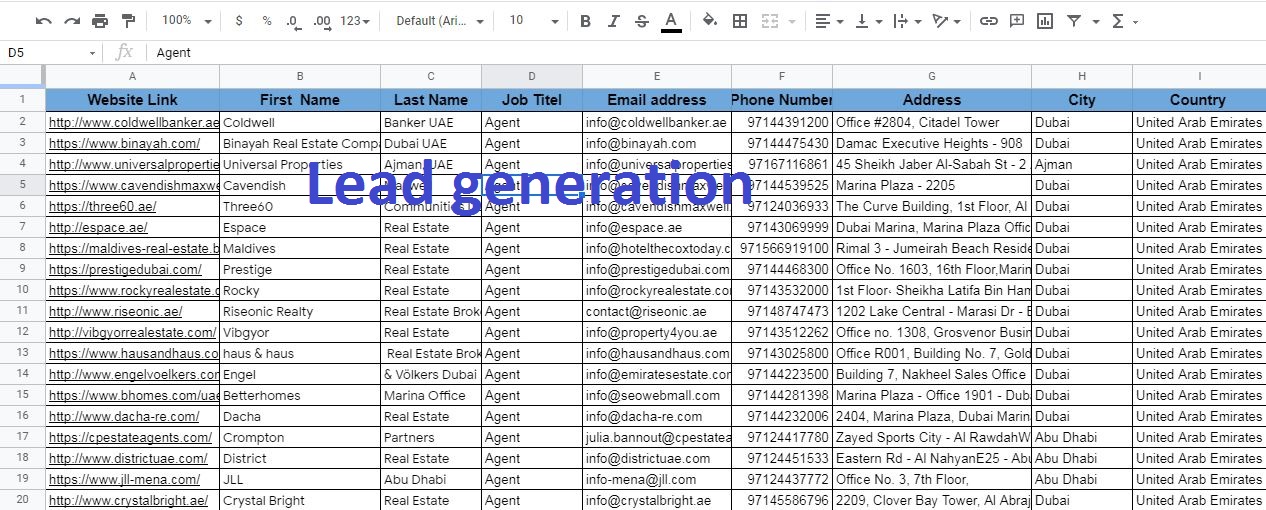Add a comment using the toolbar icon

(x=1016, y=21)
